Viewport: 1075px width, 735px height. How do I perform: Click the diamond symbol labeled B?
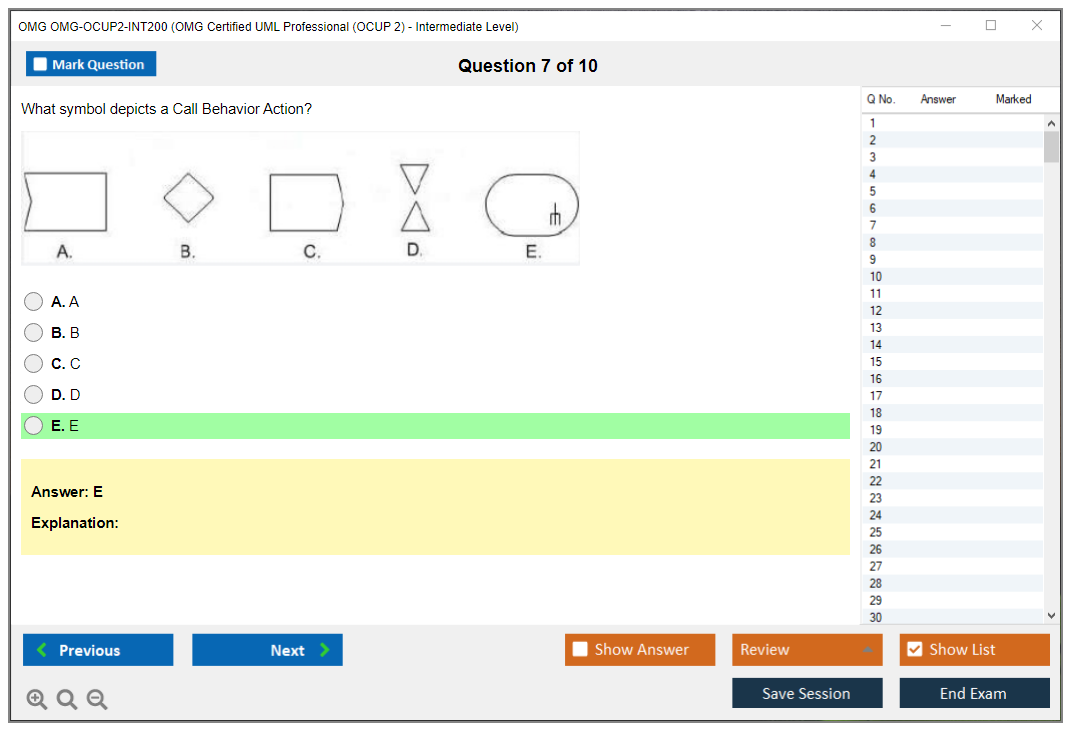[188, 197]
